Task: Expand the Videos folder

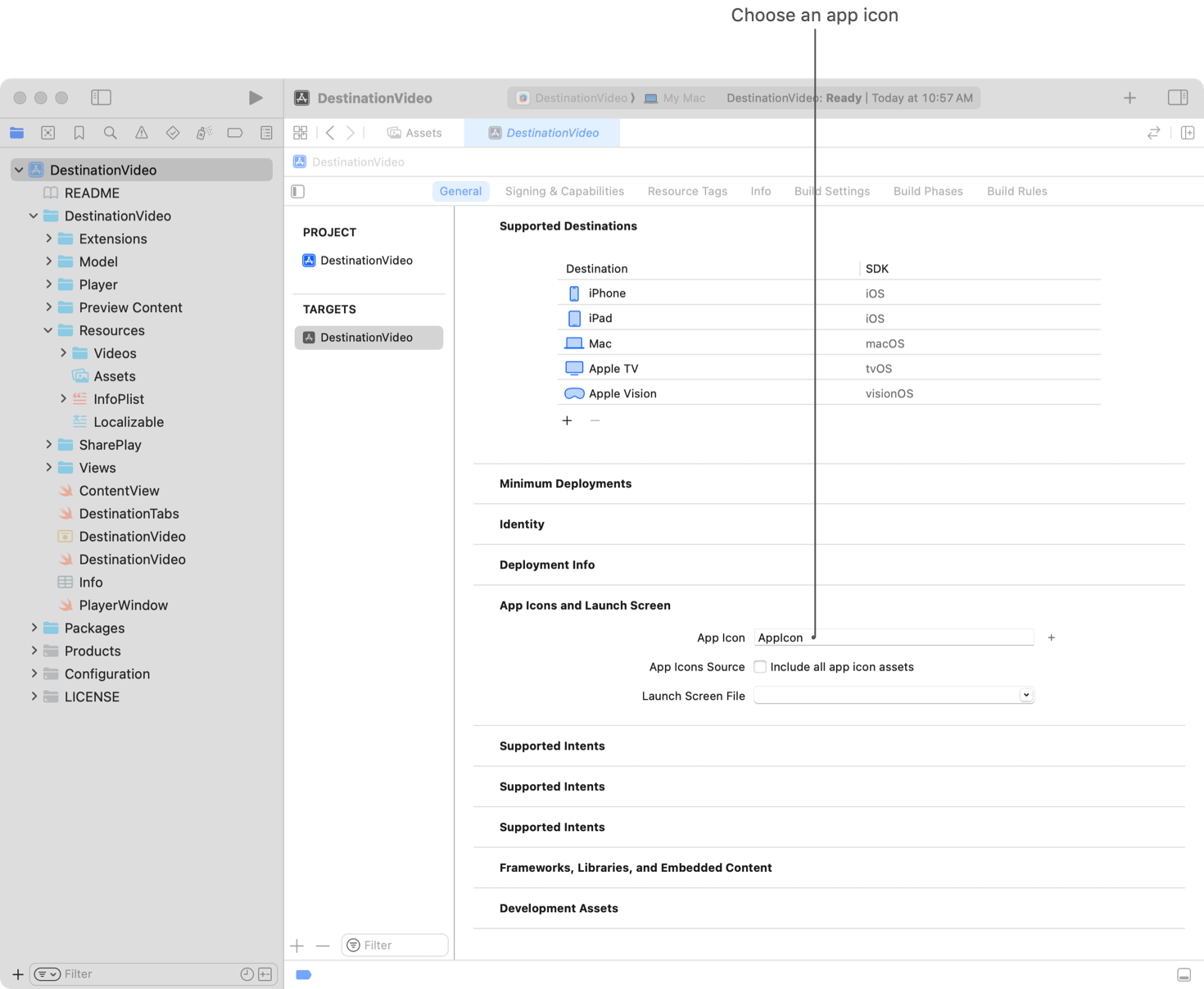Action: tap(63, 353)
